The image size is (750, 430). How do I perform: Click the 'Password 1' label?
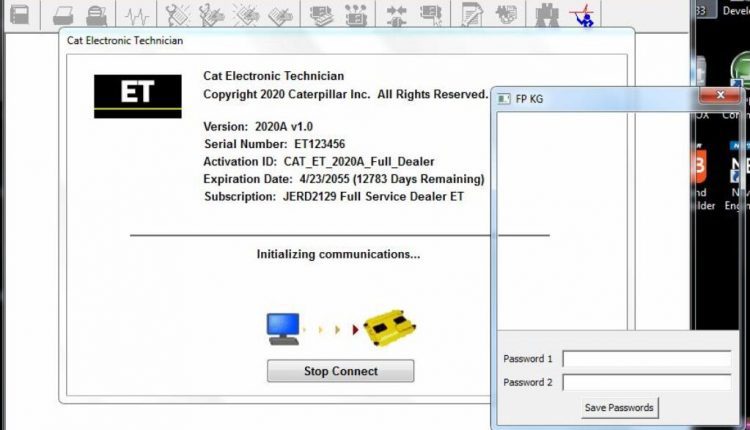point(528,359)
